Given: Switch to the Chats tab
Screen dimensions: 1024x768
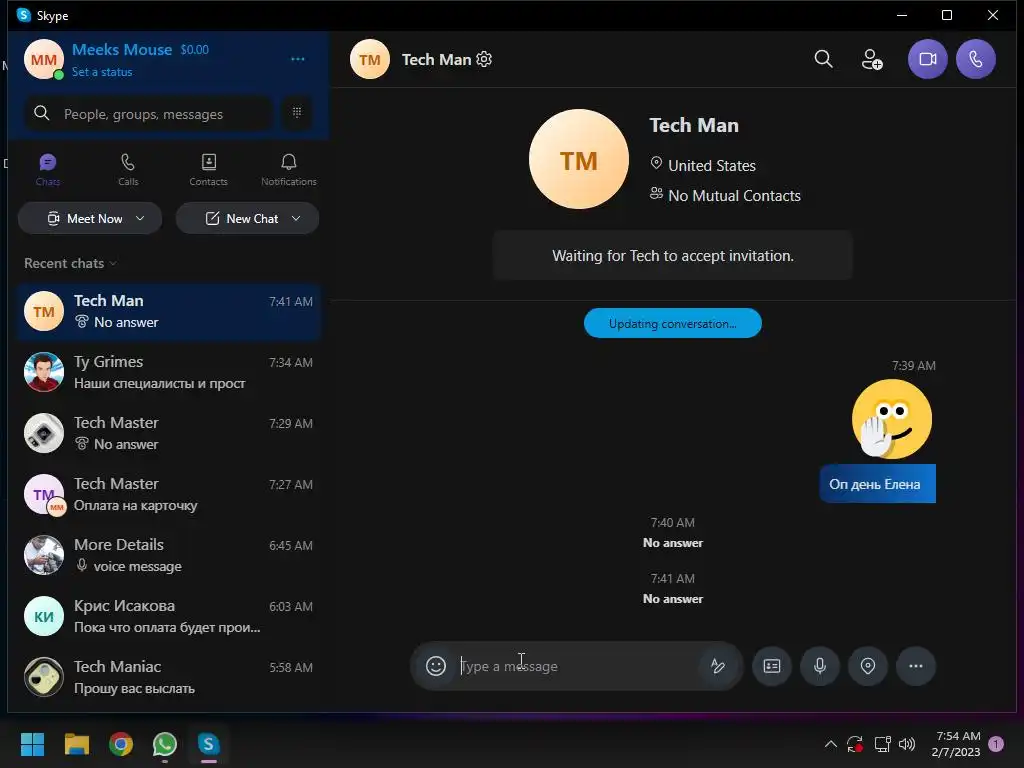Looking at the screenshot, I should [48, 170].
